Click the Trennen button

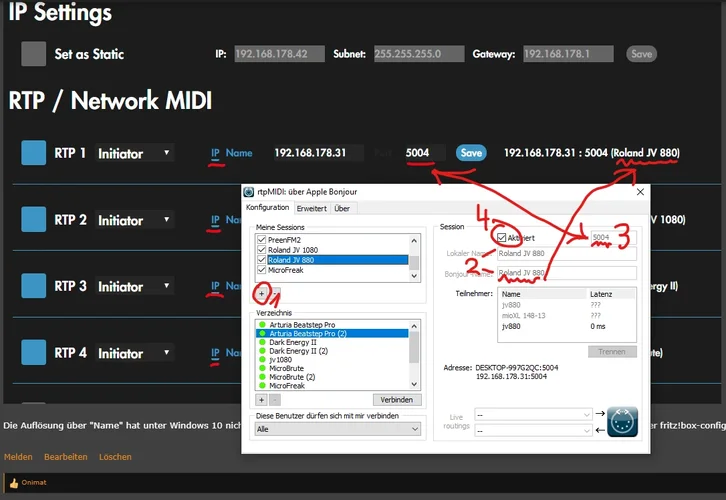tap(612, 352)
